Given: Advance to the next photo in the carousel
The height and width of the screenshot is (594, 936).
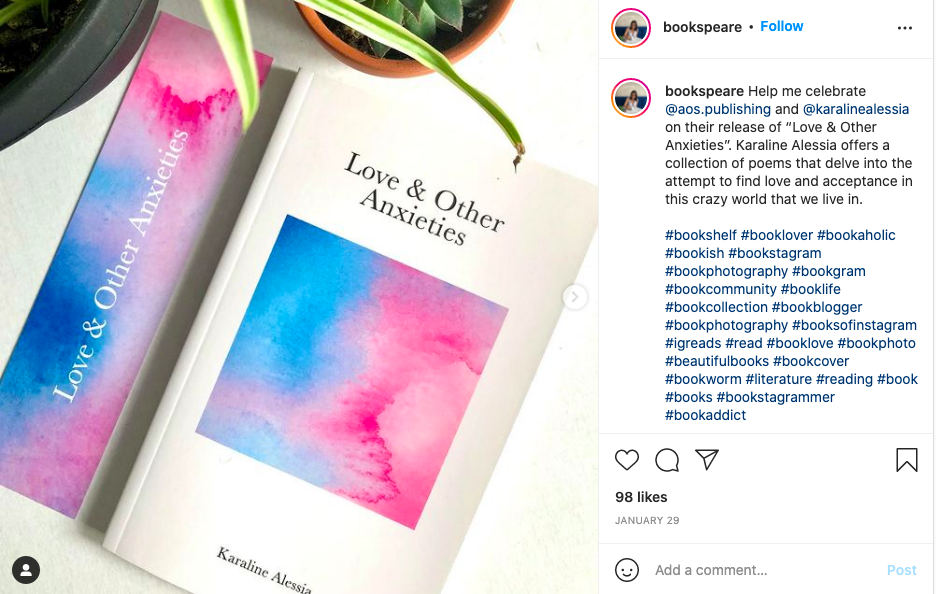Looking at the screenshot, I should coord(575,297).
